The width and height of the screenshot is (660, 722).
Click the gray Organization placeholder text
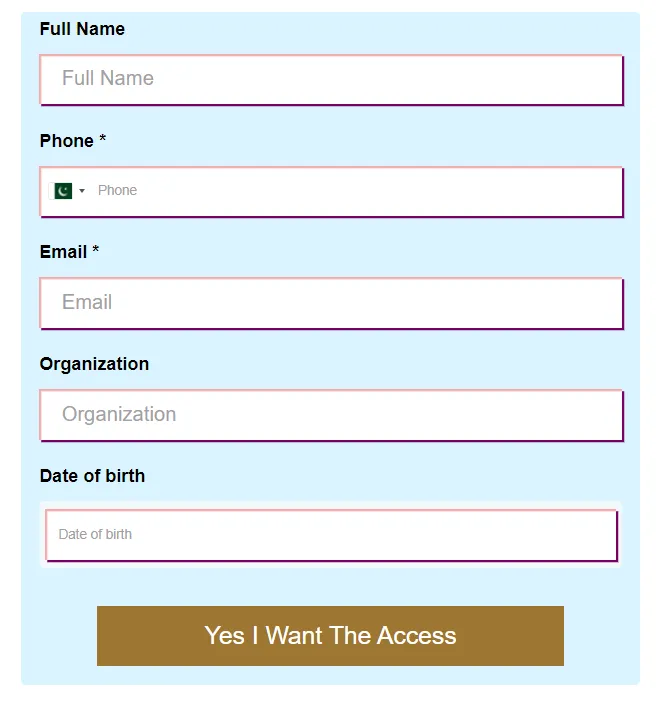119,414
